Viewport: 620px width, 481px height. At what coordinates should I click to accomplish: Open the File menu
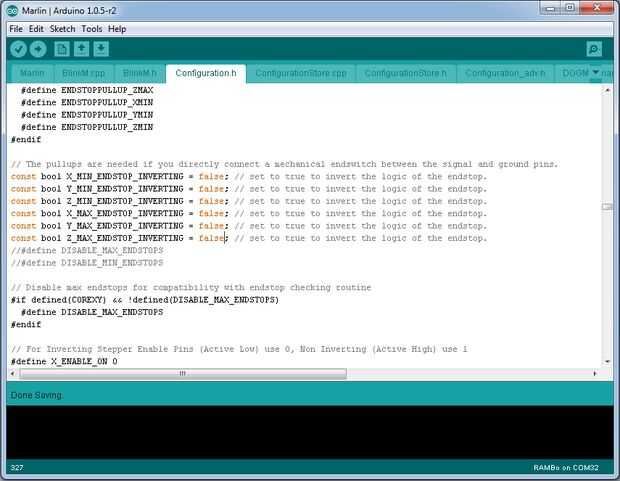16,29
